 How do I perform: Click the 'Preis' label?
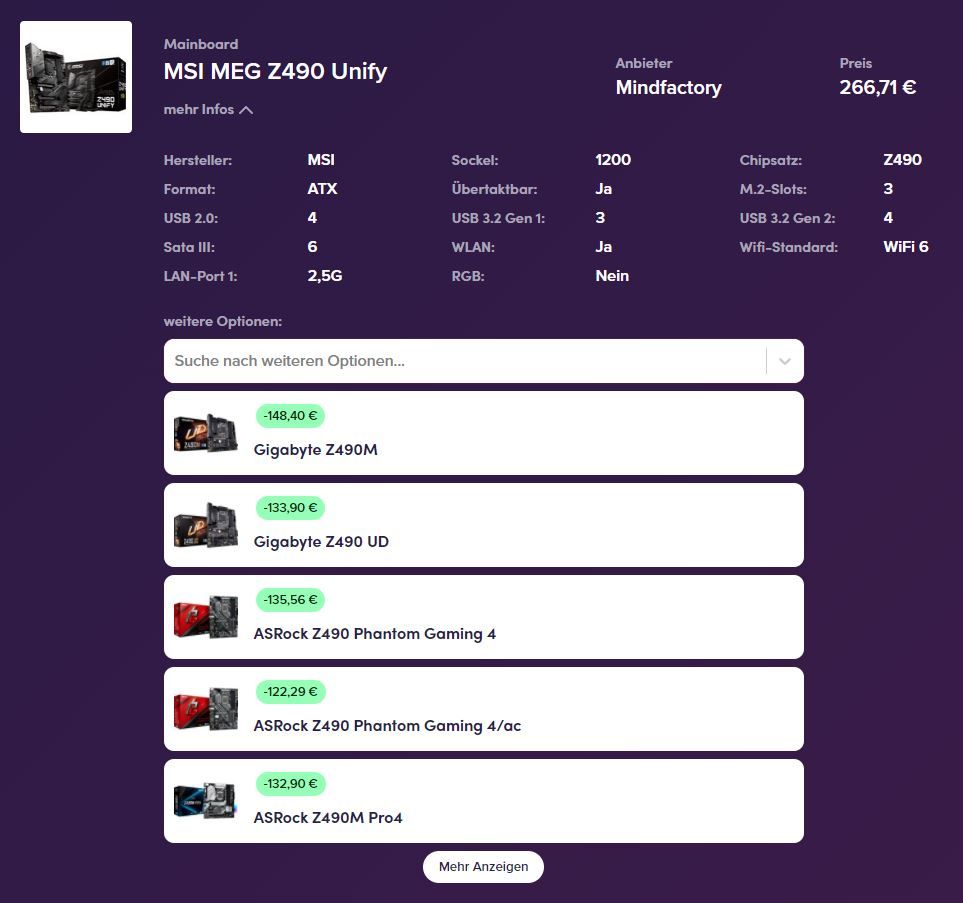[856, 63]
